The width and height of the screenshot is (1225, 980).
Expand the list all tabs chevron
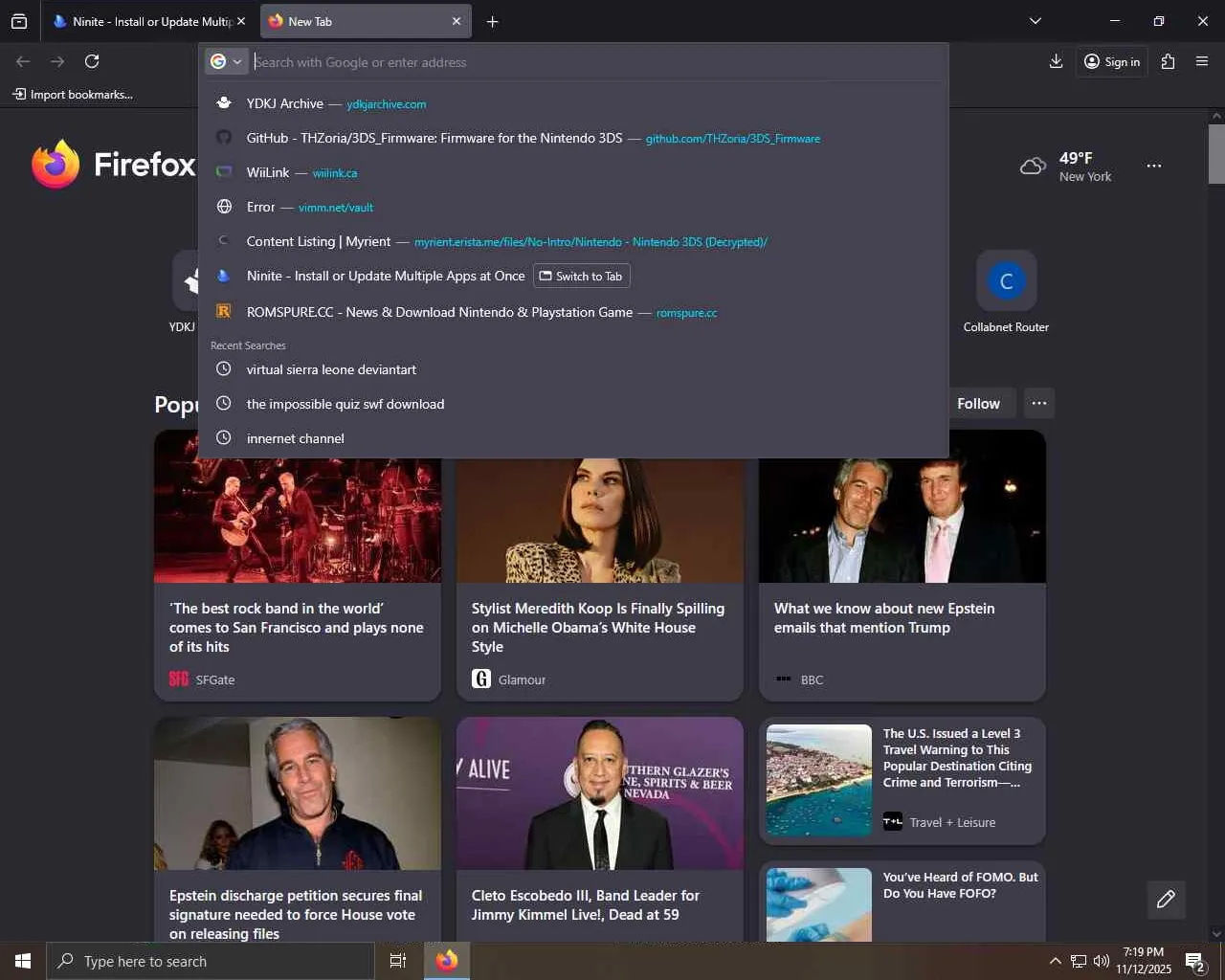[x=1035, y=21]
